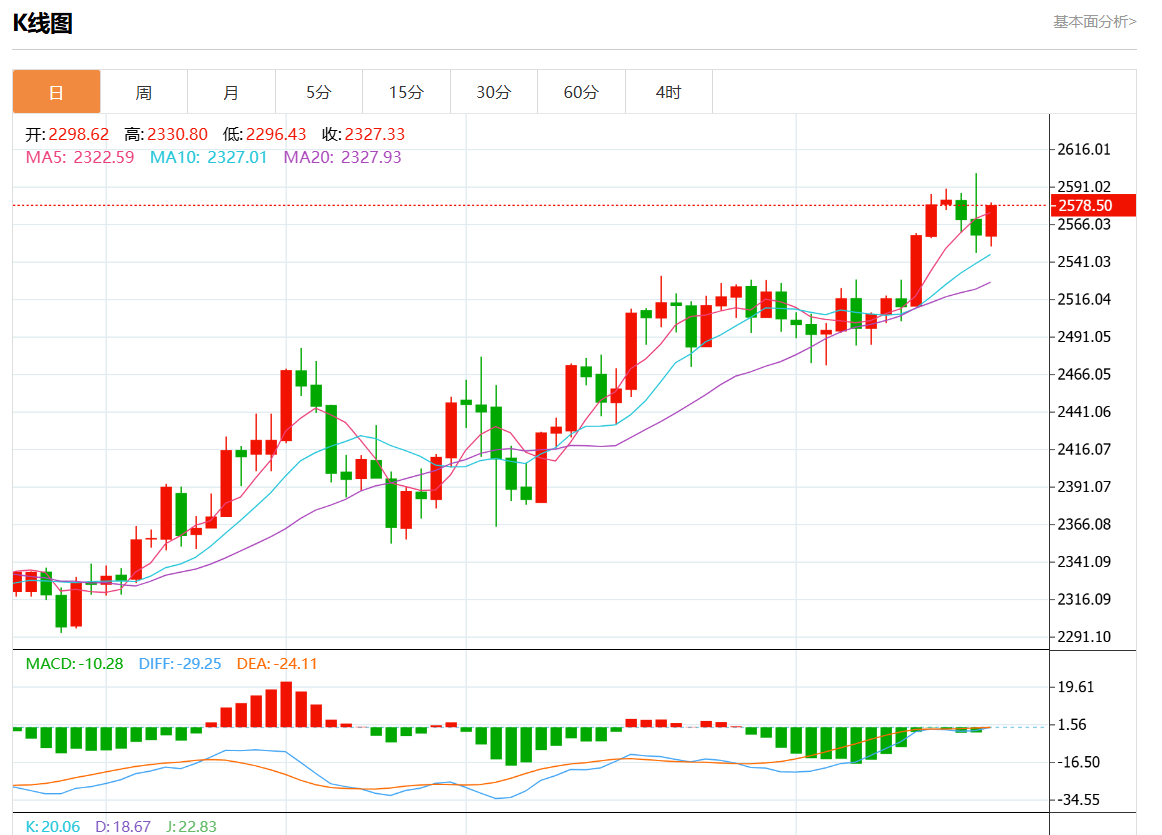Screen dimensions: 1162x835
Task: Click the MA20: 2327.93 legend
Action: (x=342, y=157)
